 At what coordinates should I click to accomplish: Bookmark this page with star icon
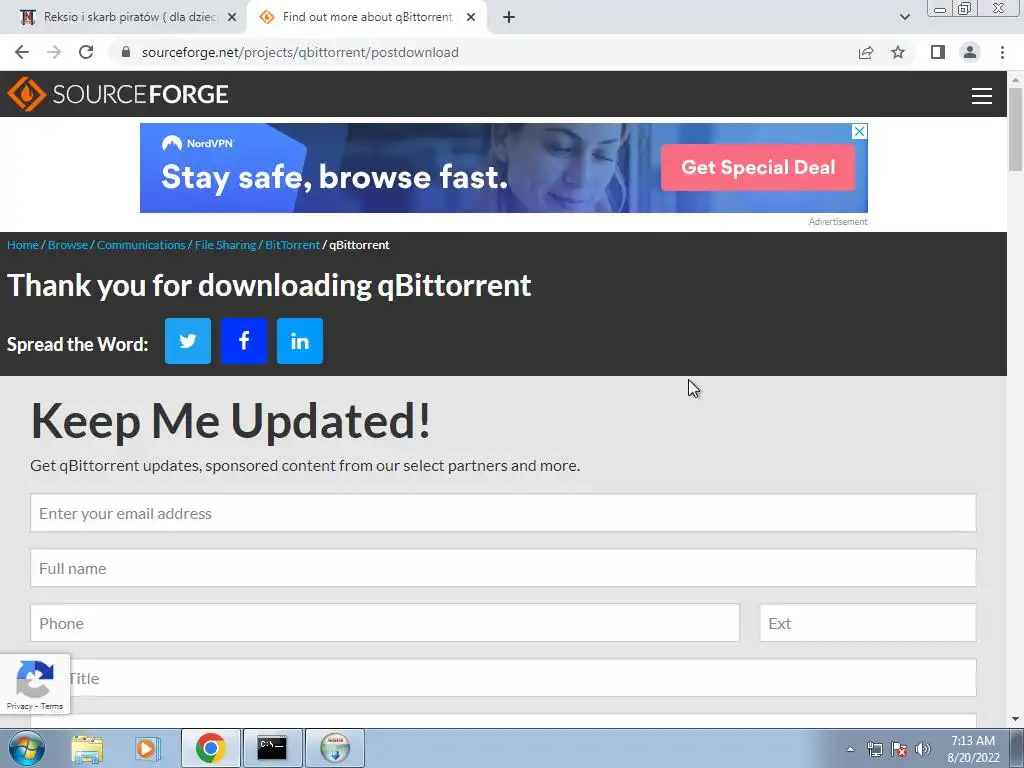click(898, 52)
